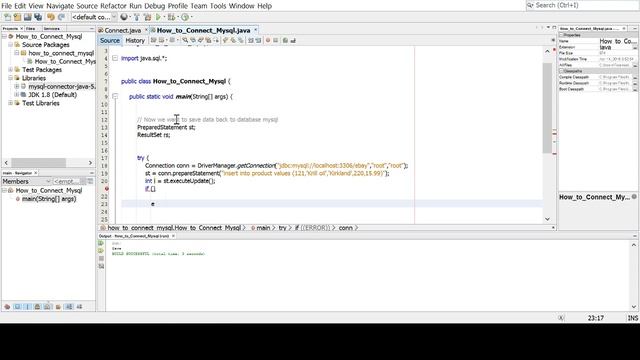Screen dimensions: 640x360
Task: Switch to the Connect.java editor tab
Action: click(122, 30)
